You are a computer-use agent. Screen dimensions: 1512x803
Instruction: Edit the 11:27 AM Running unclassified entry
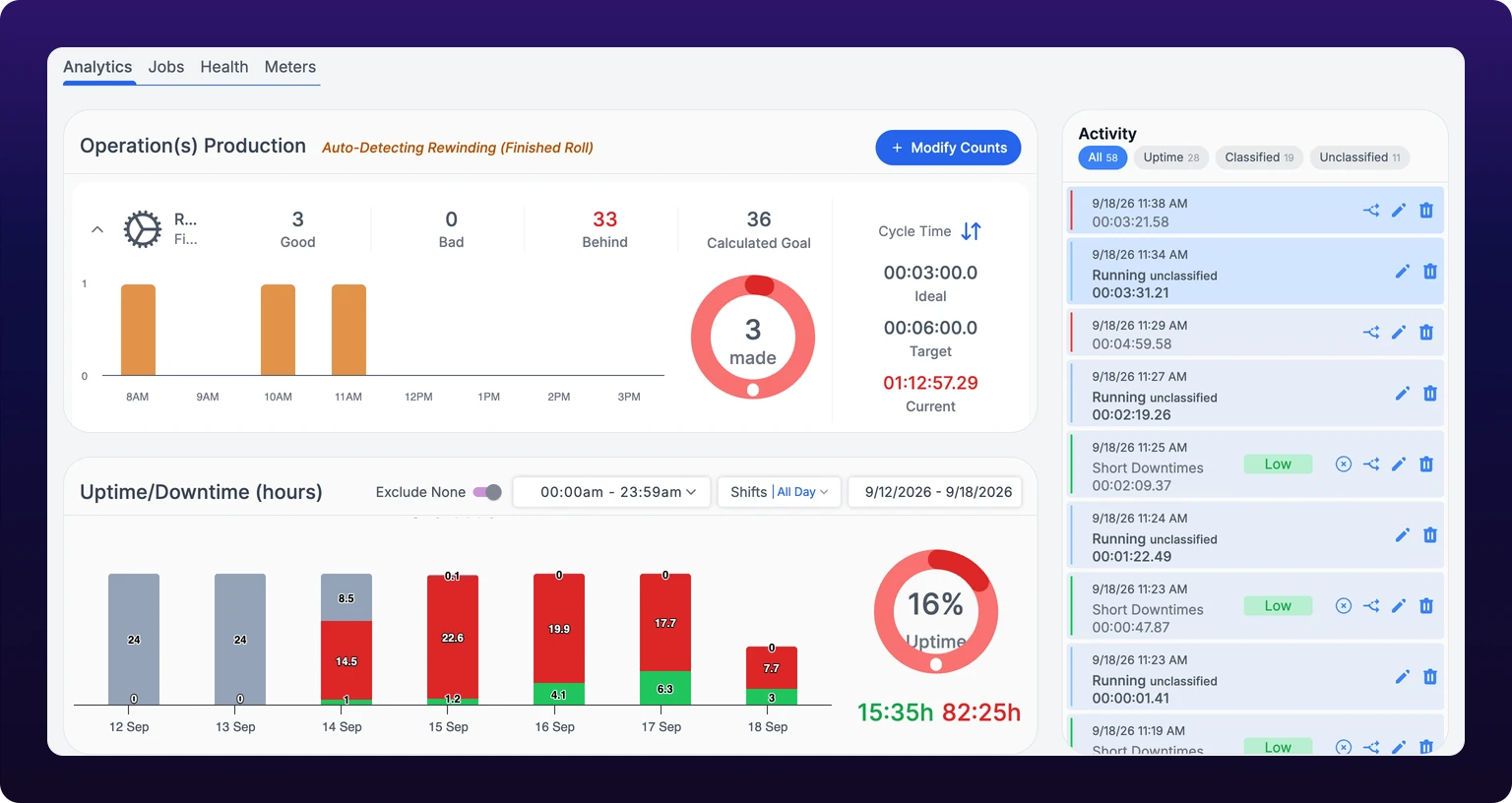[1402, 394]
